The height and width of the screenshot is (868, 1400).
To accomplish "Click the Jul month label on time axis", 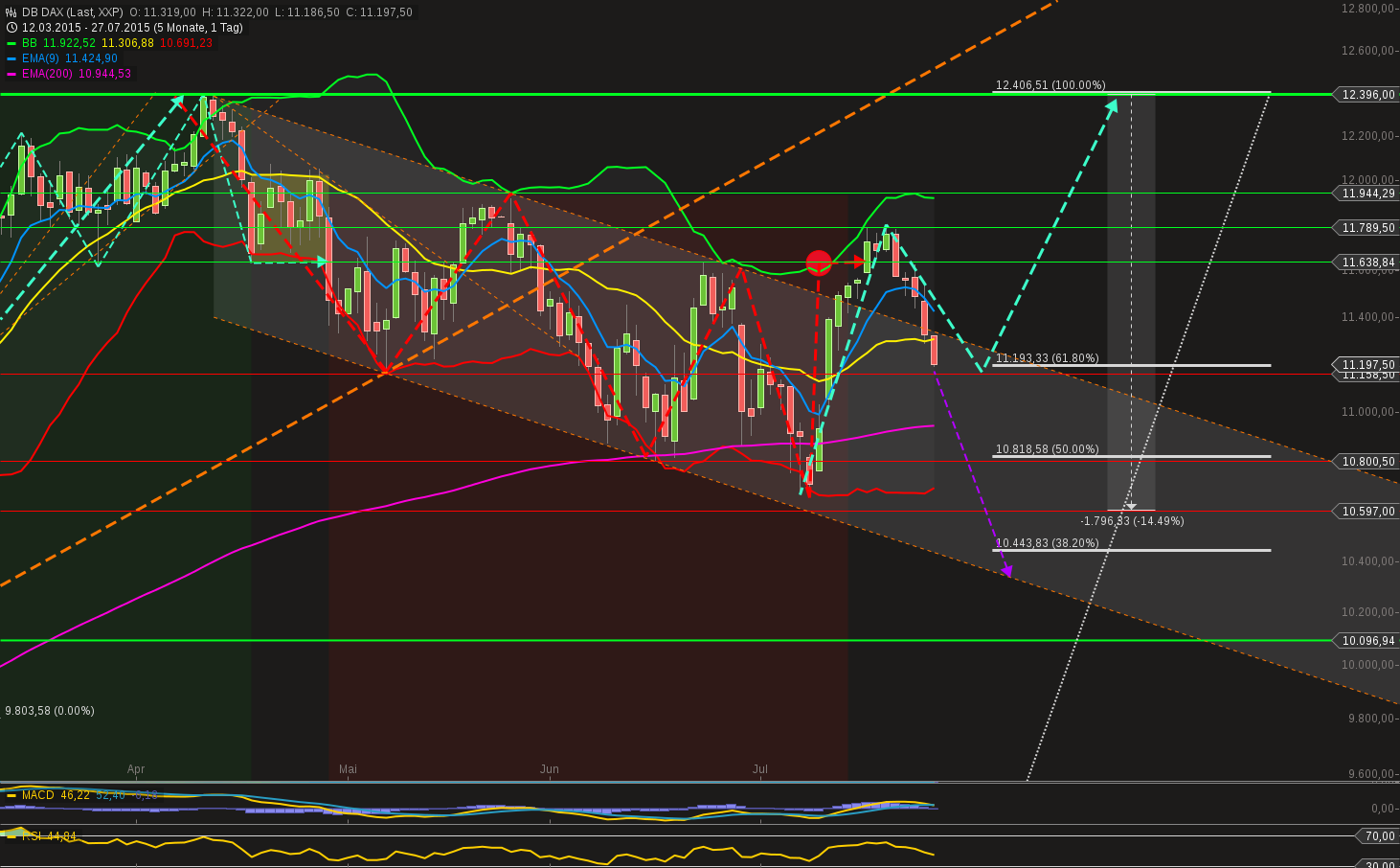I will click(760, 769).
